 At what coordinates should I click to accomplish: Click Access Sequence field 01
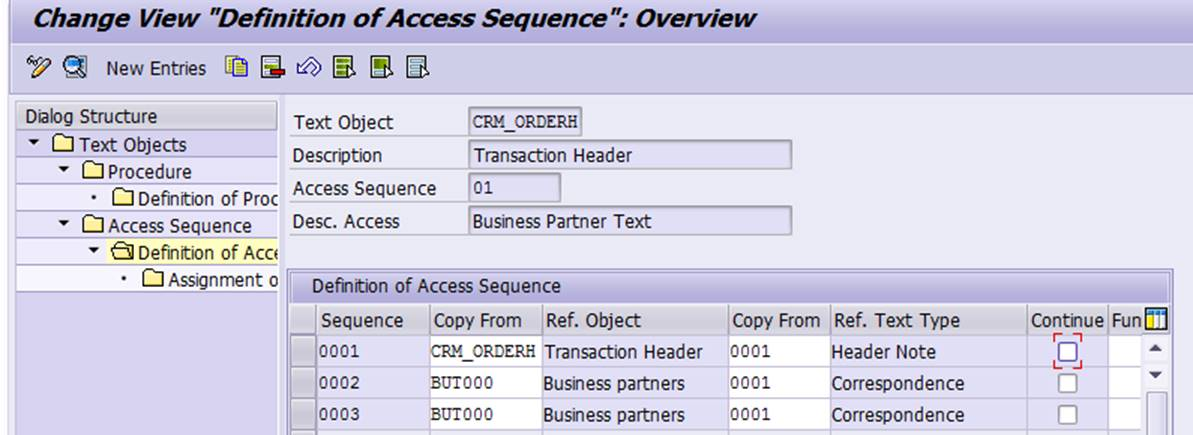point(514,188)
